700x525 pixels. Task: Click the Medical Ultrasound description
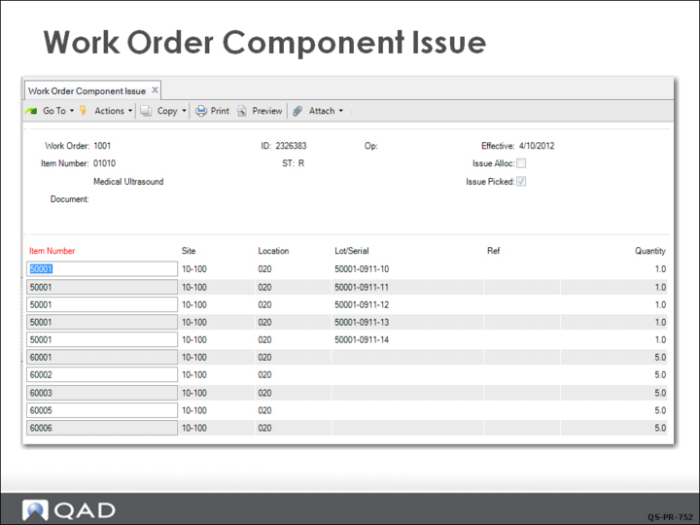coord(129,182)
